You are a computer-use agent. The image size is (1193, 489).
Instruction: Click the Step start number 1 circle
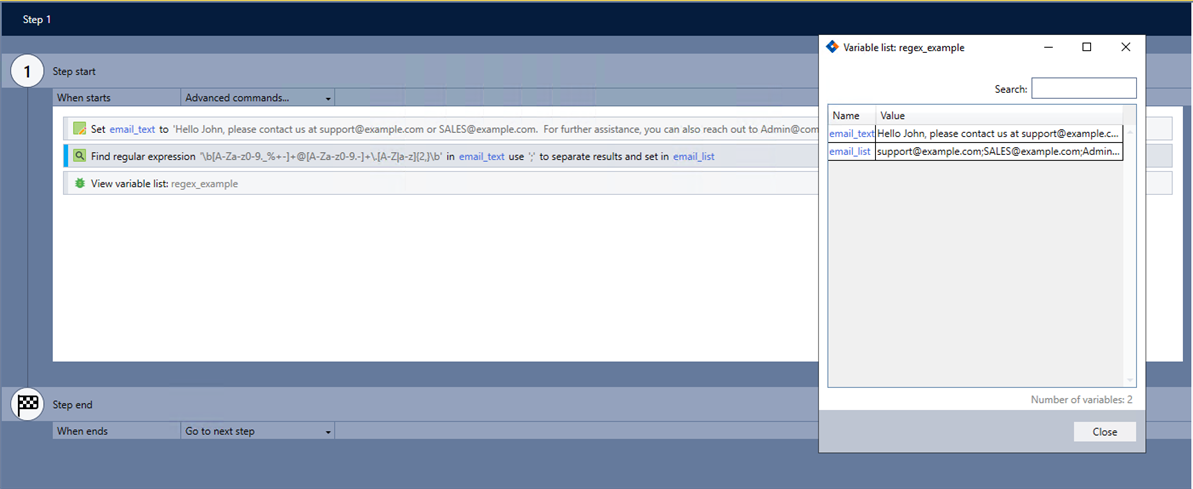coord(28,72)
